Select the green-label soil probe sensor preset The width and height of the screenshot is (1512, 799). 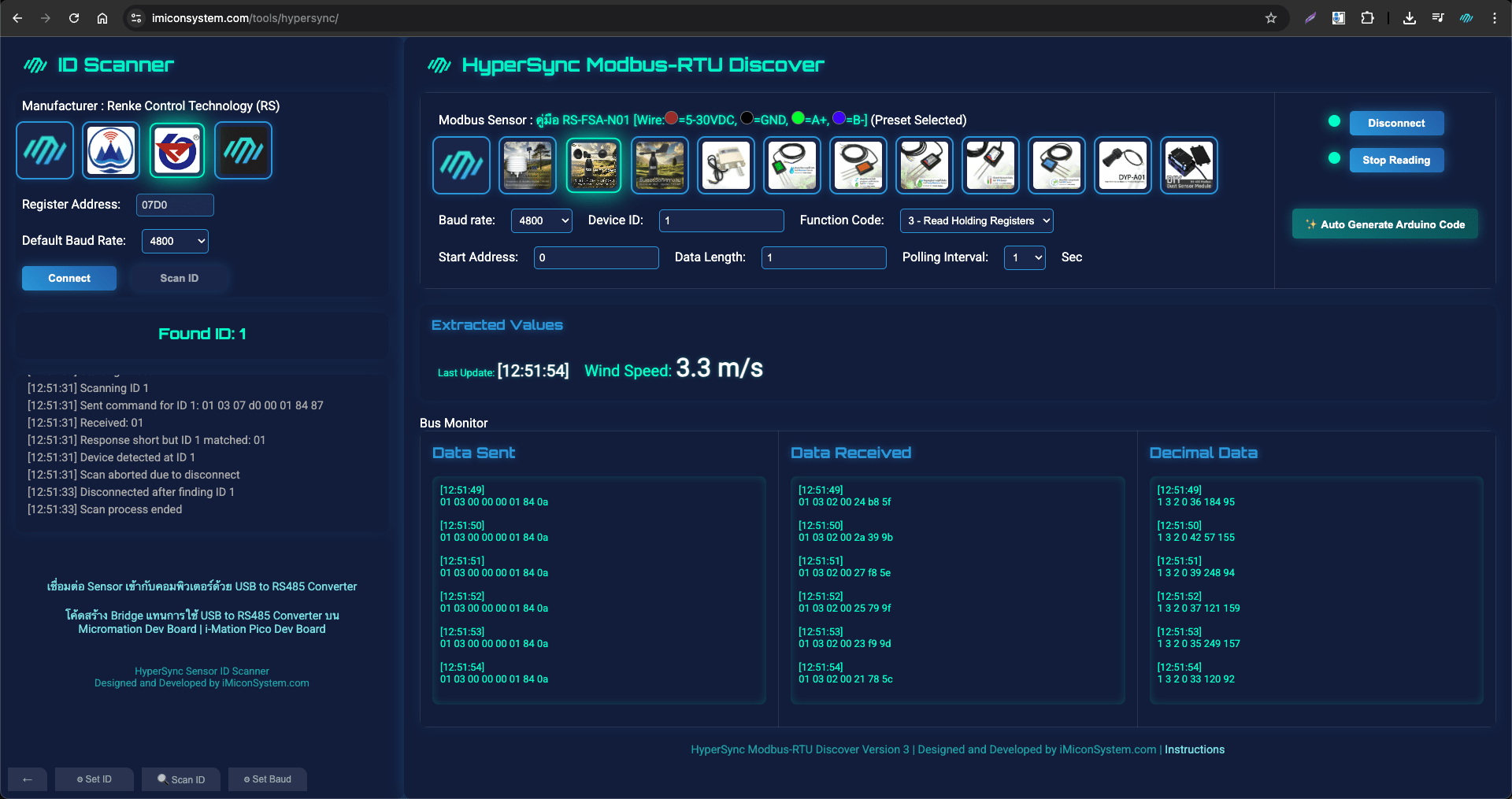click(792, 165)
